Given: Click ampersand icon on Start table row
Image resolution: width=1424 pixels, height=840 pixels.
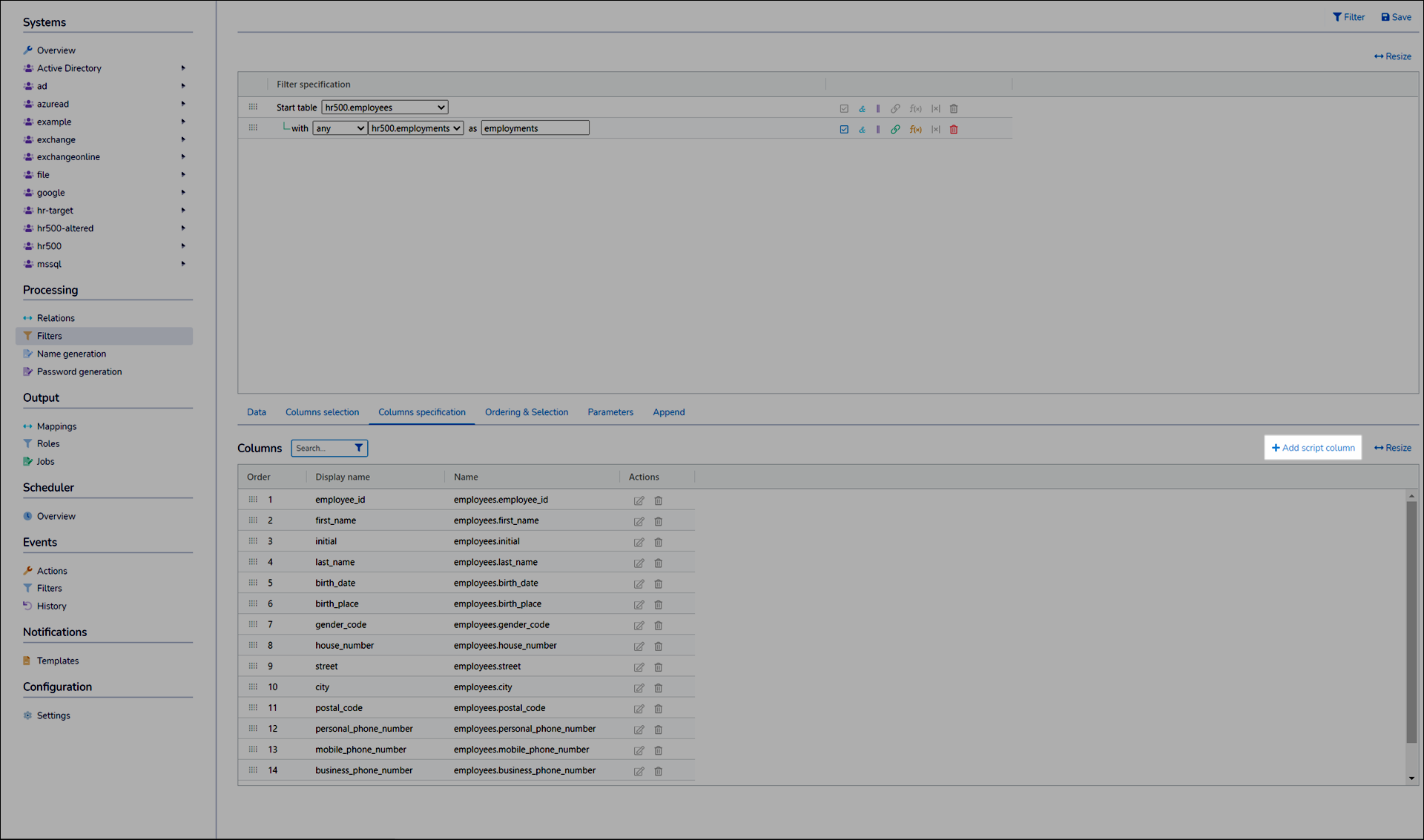Looking at the screenshot, I should click(862, 109).
